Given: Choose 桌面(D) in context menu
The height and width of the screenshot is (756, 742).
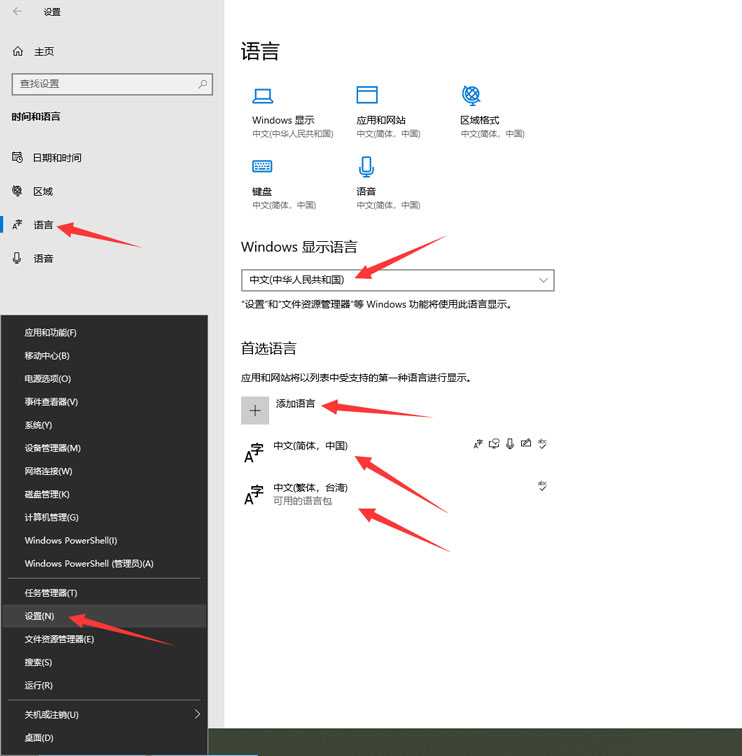Looking at the screenshot, I should click(39, 738).
